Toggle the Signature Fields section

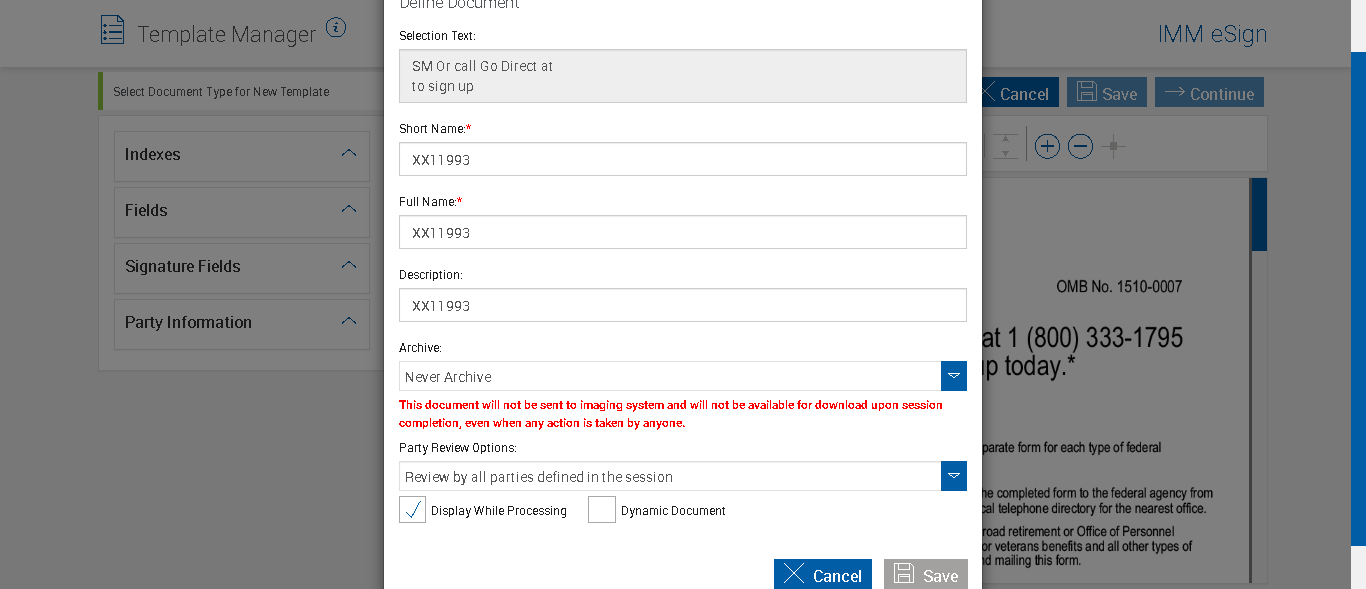[x=349, y=266]
